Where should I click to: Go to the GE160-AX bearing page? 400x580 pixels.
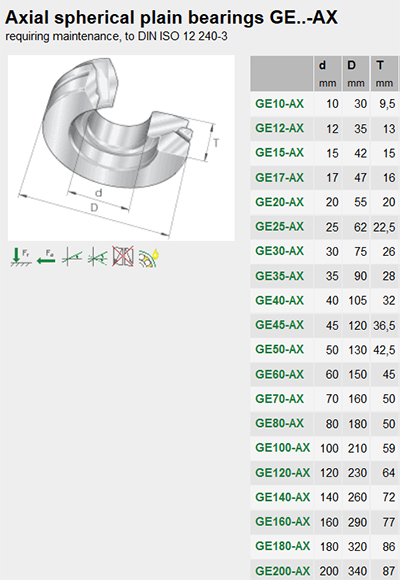pyautogui.click(x=282, y=522)
